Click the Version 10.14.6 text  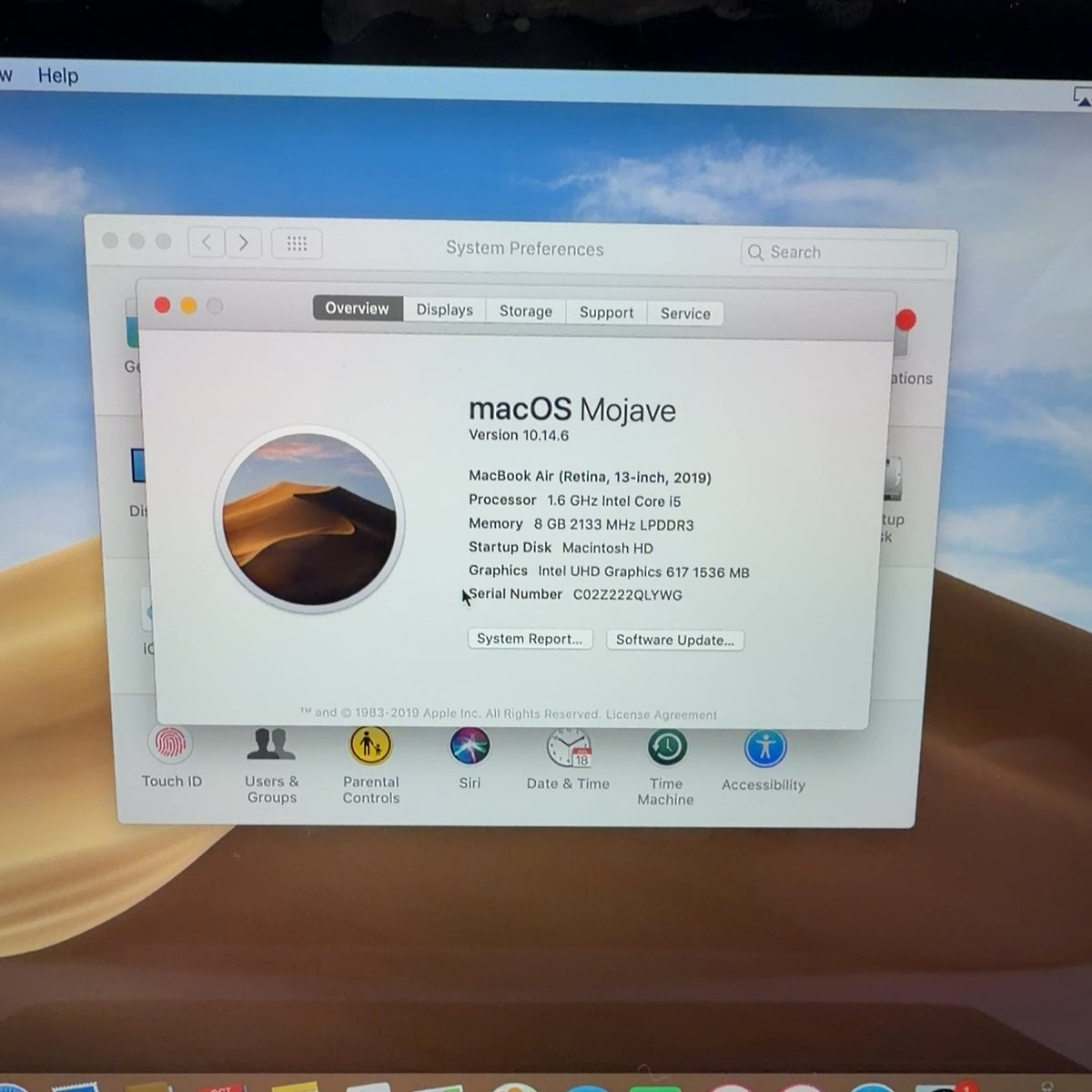click(x=519, y=435)
